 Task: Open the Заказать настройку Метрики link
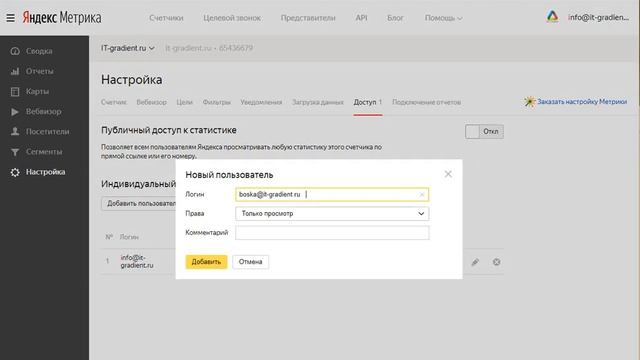pyautogui.click(x=582, y=102)
